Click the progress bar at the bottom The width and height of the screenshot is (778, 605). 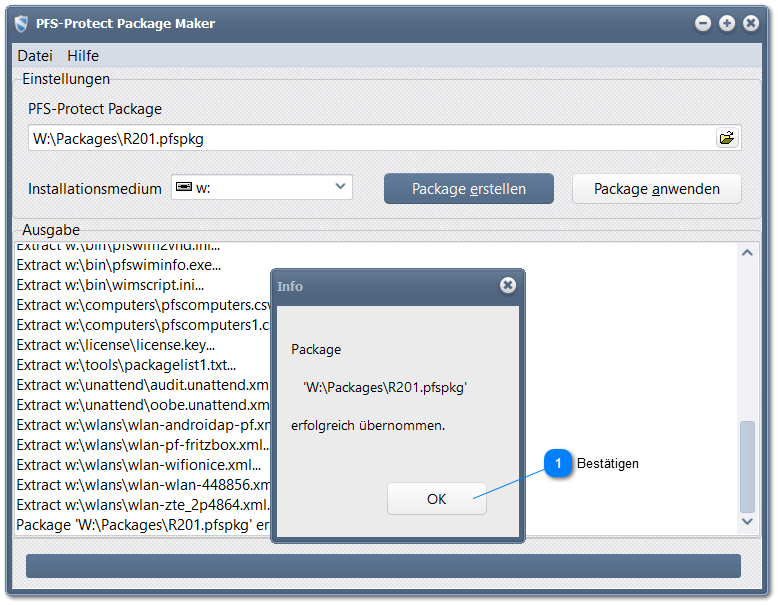click(x=383, y=566)
